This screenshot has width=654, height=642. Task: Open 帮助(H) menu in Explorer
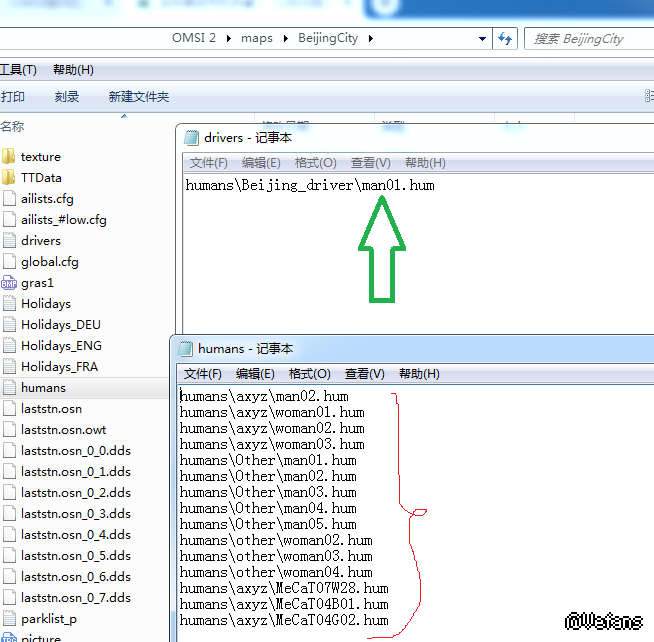pyautogui.click(x=73, y=70)
